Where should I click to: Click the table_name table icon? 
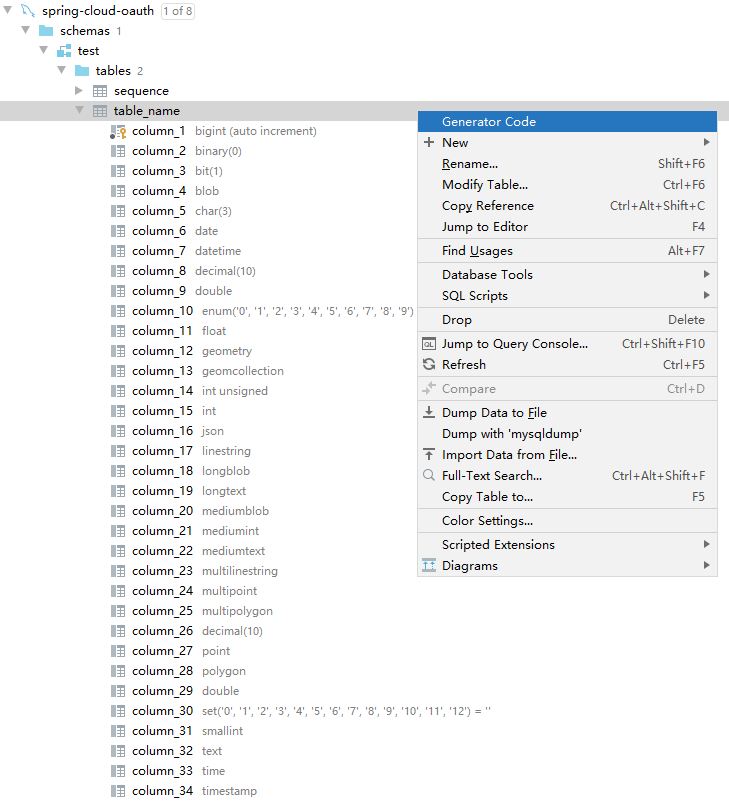tap(100, 111)
